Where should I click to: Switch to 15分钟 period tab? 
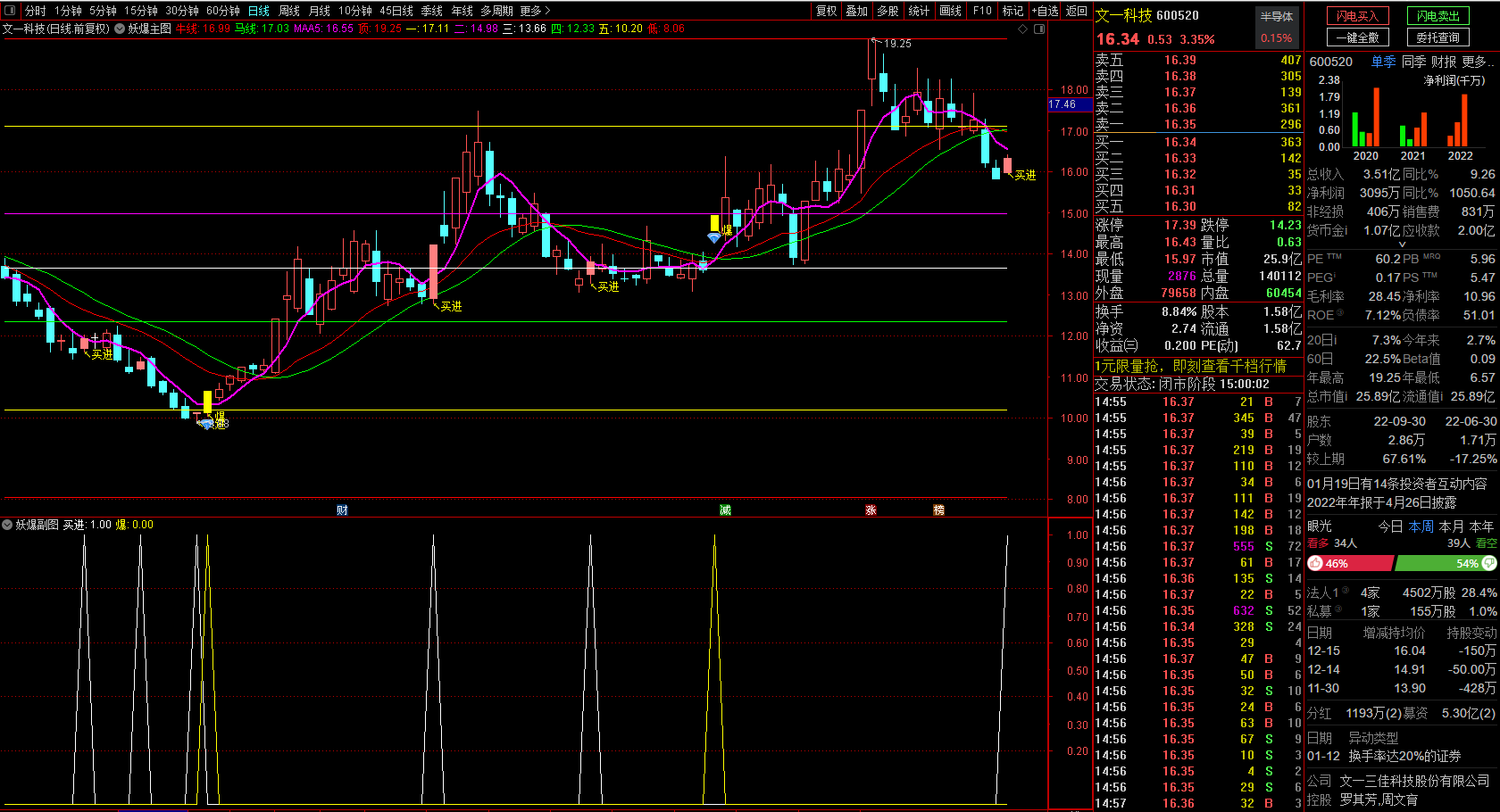click(x=141, y=11)
